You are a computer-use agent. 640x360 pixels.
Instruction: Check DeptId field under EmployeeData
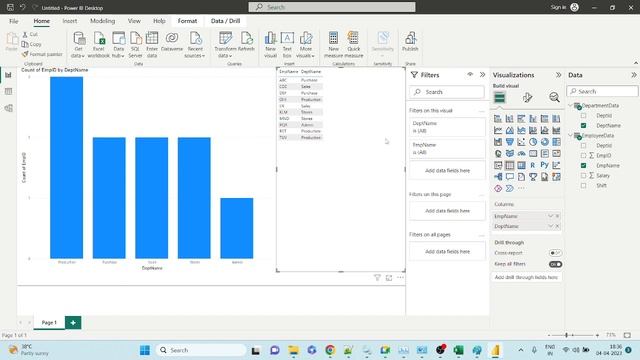(583, 145)
